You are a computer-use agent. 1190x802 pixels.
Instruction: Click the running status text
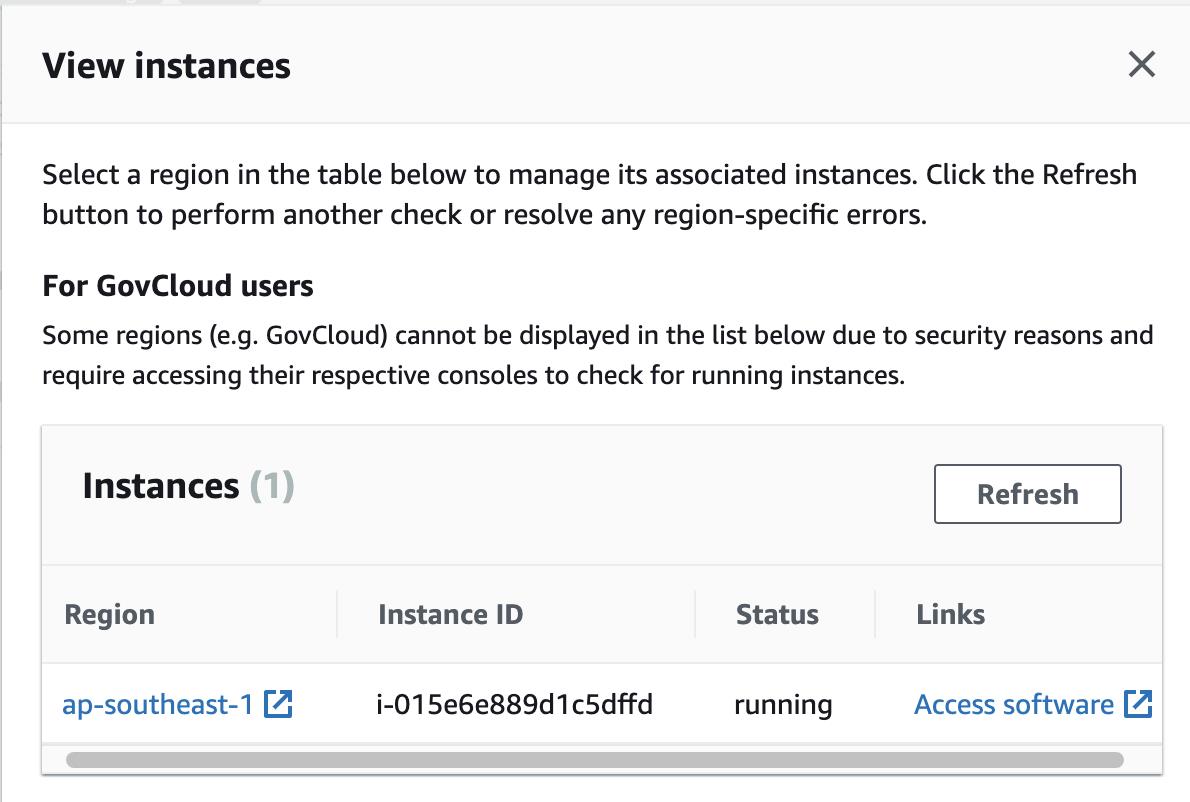pyautogui.click(x=783, y=704)
